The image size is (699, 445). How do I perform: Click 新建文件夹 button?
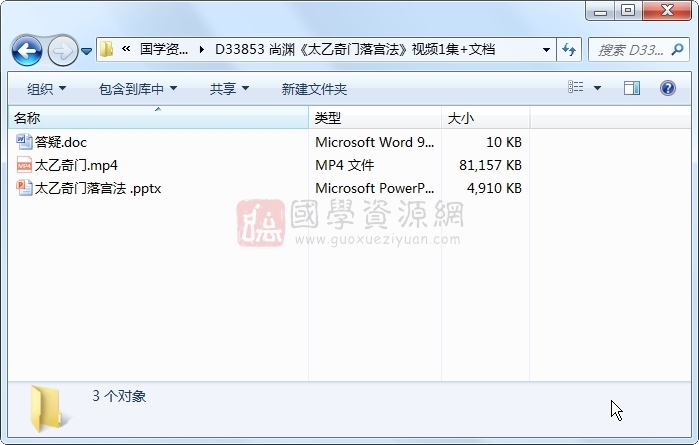coord(314,89)
